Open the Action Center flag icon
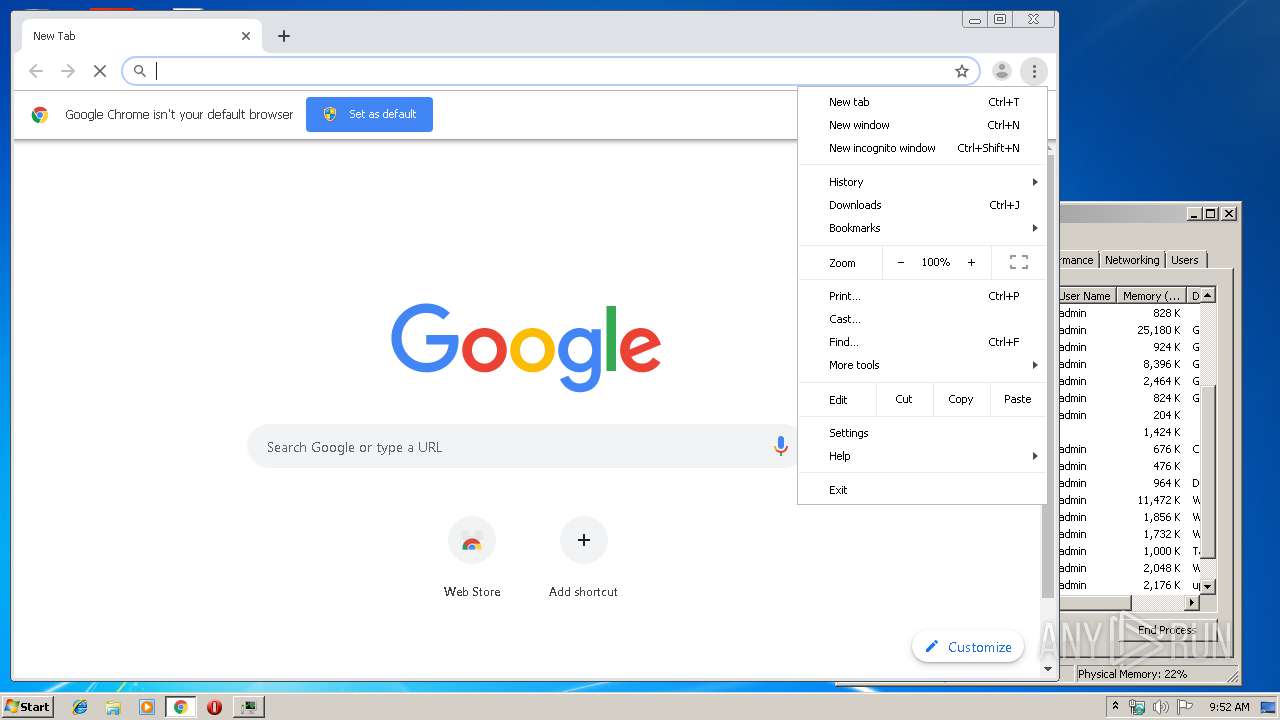Image resolution: width=1280 pixels, height=720 pixels. [1185, 707]
